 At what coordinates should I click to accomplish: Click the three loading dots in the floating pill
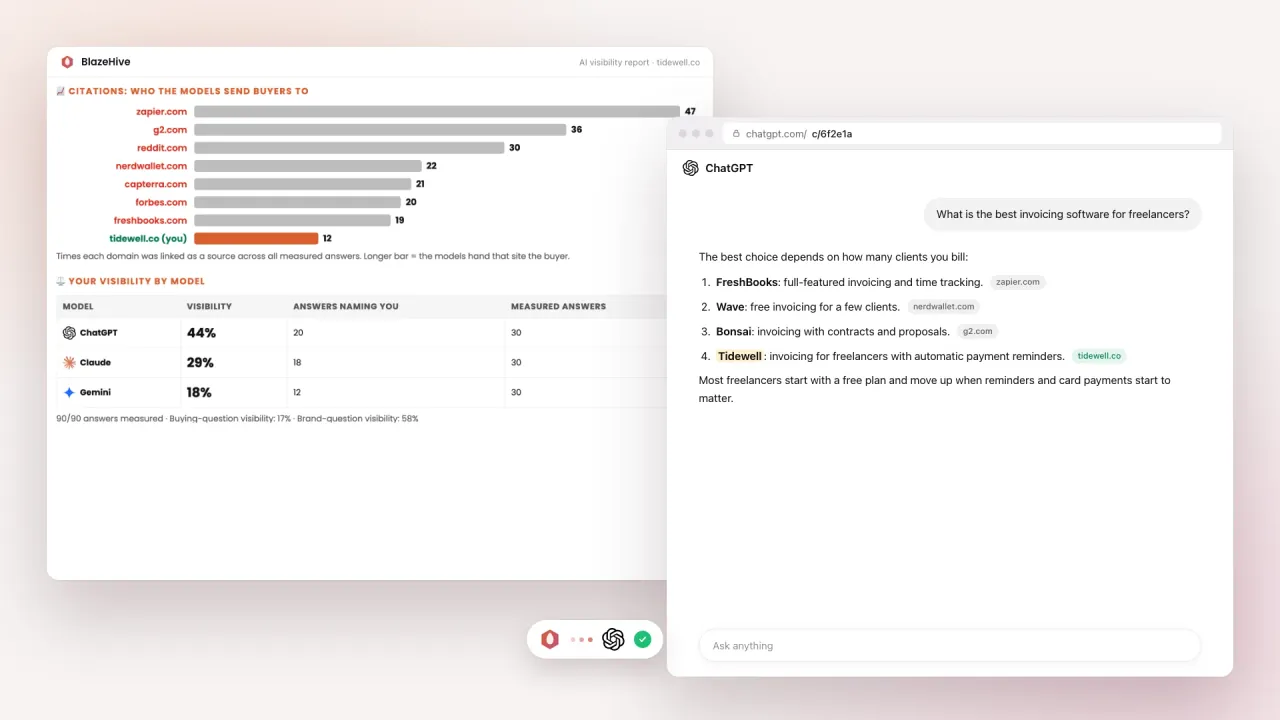(x=581, y=640)
